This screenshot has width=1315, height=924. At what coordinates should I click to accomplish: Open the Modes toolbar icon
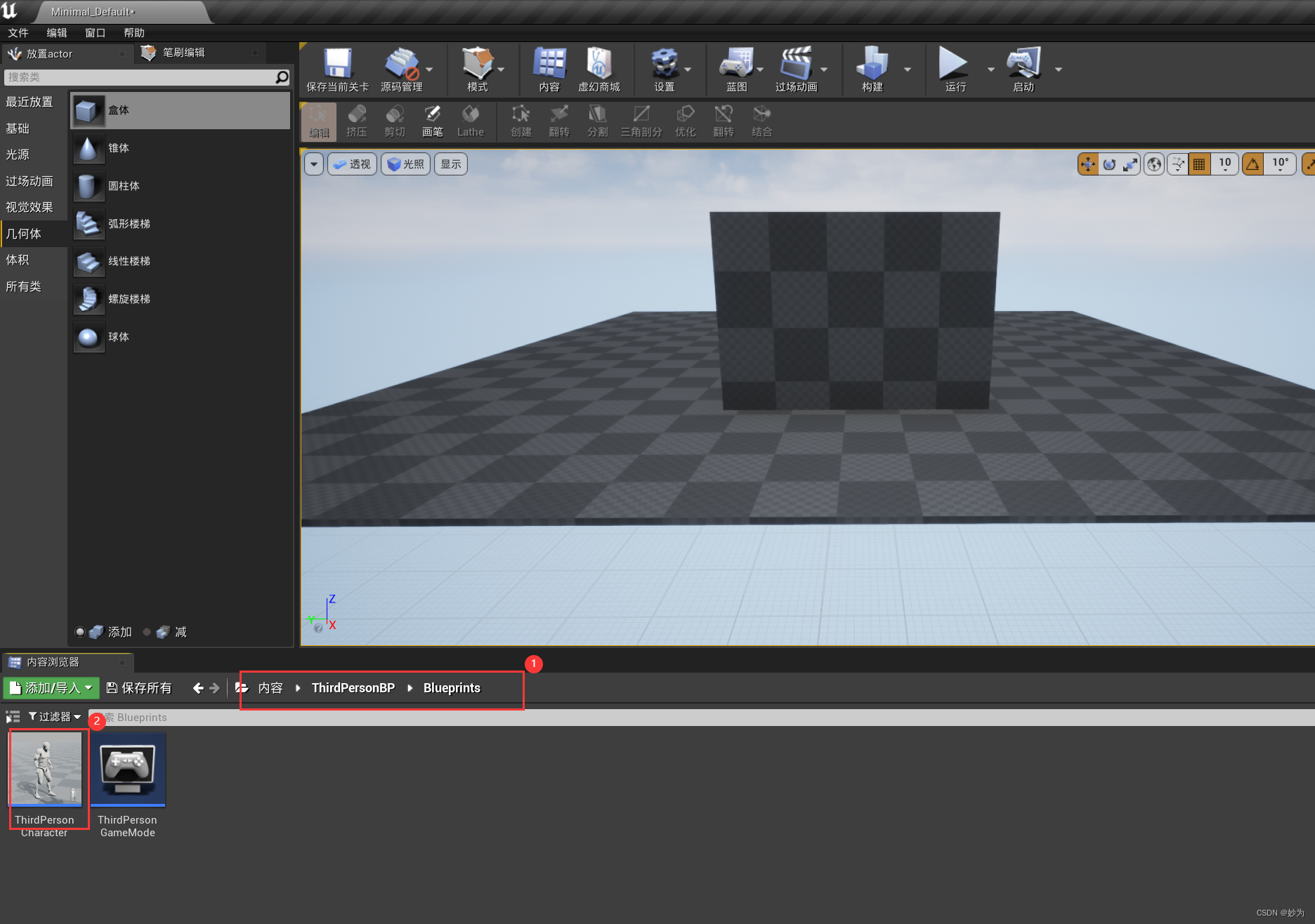[x=477, y=64]
